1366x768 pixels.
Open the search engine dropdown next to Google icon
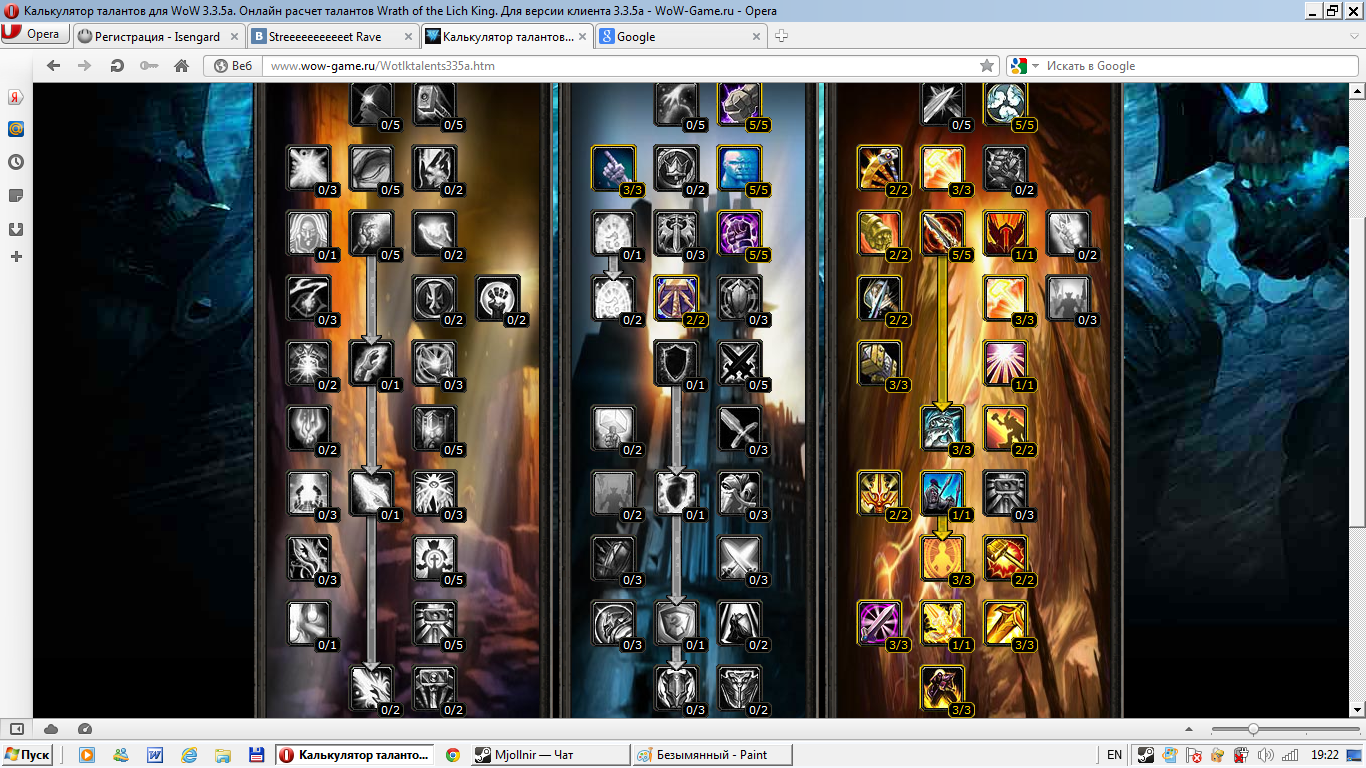click(x=1036, y=66)
